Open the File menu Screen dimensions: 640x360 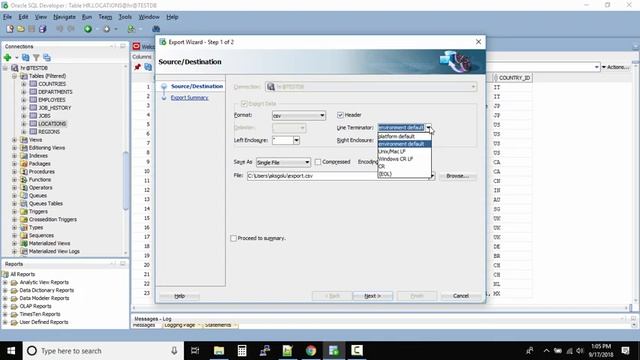point(7,17)
